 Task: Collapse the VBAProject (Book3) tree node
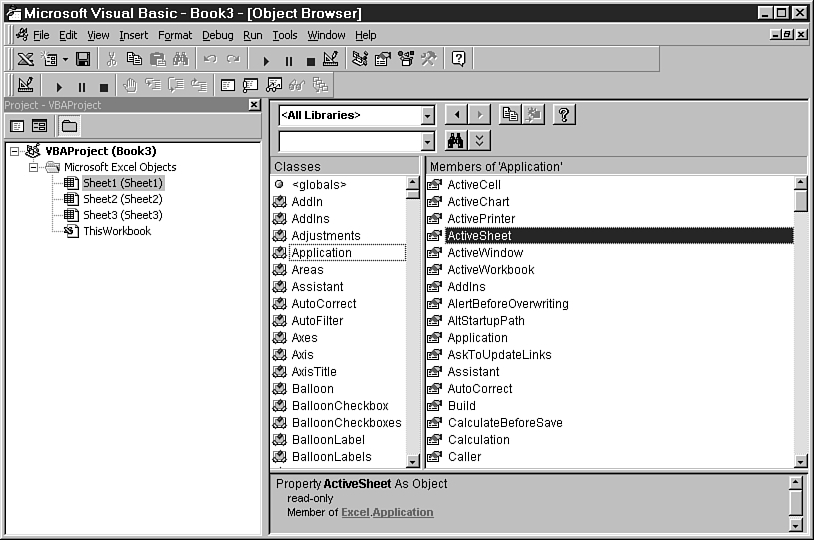pyautogui.click(x=14, y=151)
